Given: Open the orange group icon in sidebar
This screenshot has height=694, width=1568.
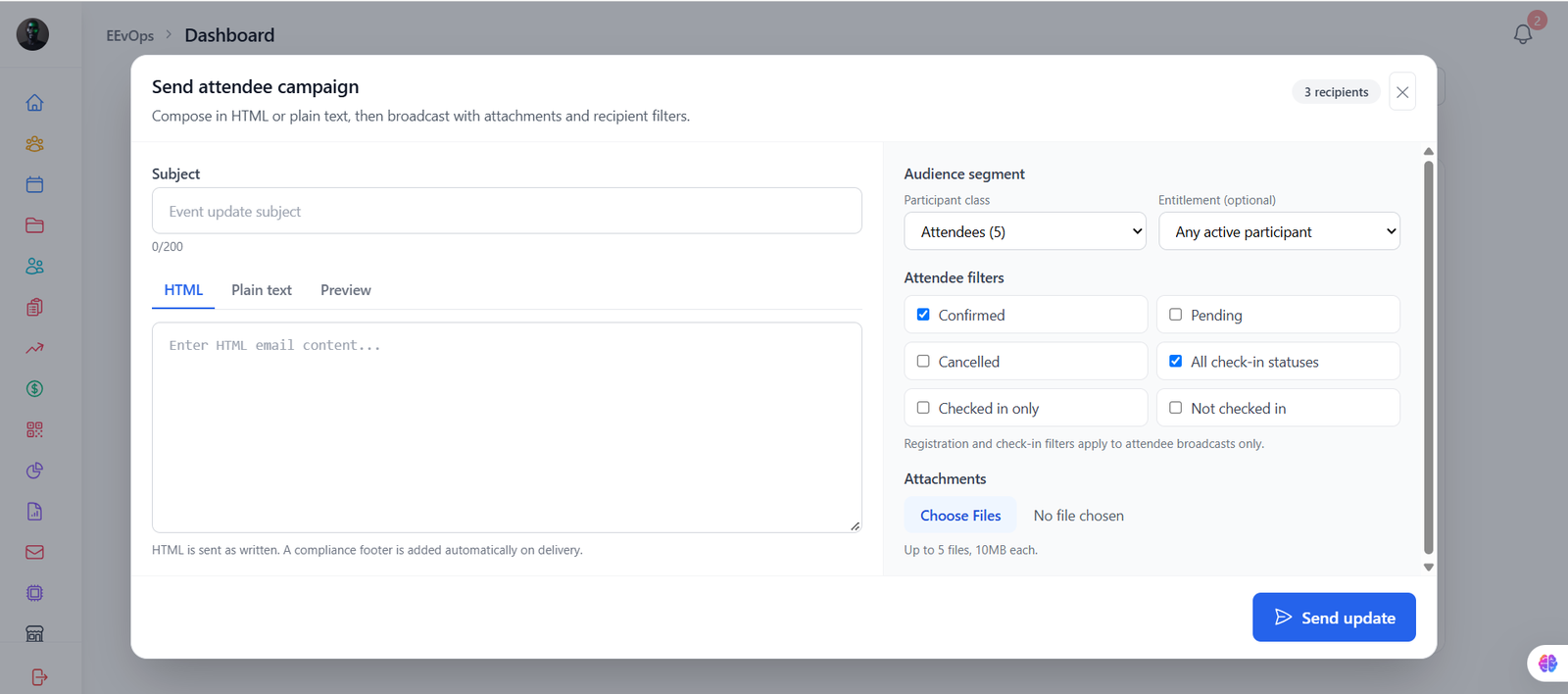Looking at the screenshot, I should point(34,144).
